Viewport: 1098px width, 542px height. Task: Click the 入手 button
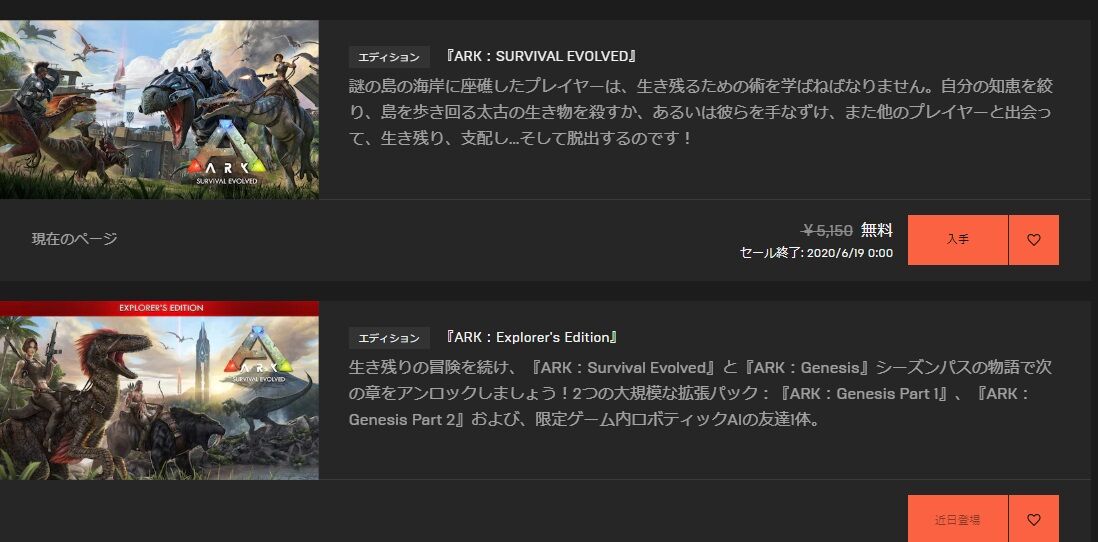click(x=958, y=239)
